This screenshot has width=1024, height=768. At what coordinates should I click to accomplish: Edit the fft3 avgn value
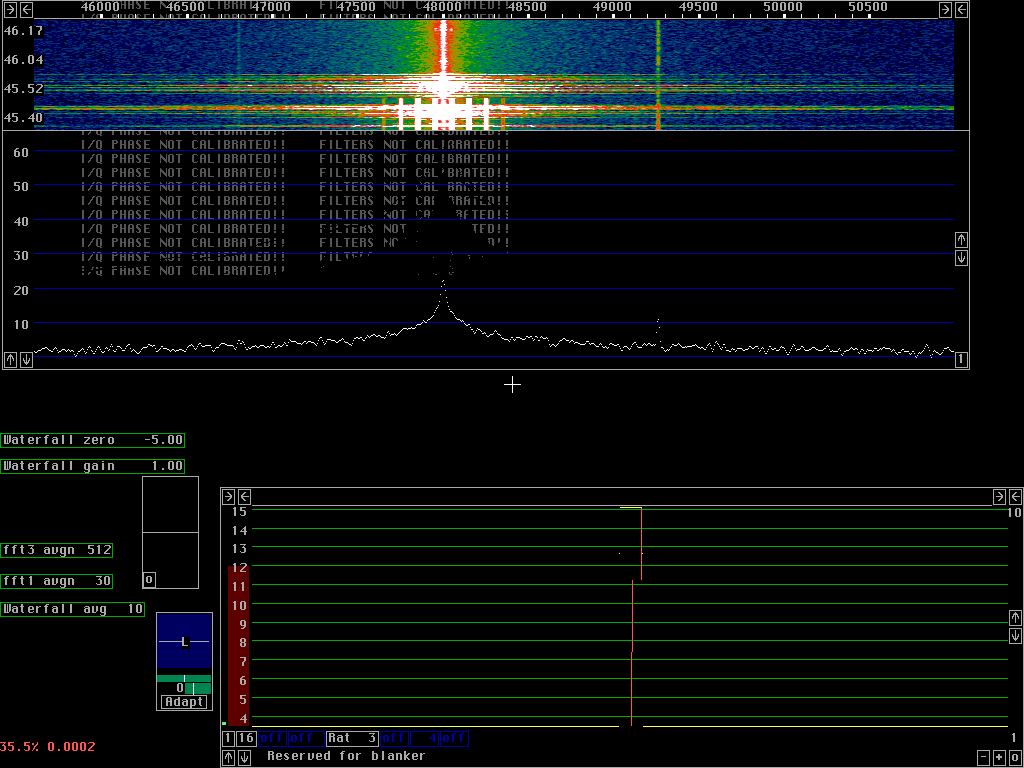pos(57,551)
